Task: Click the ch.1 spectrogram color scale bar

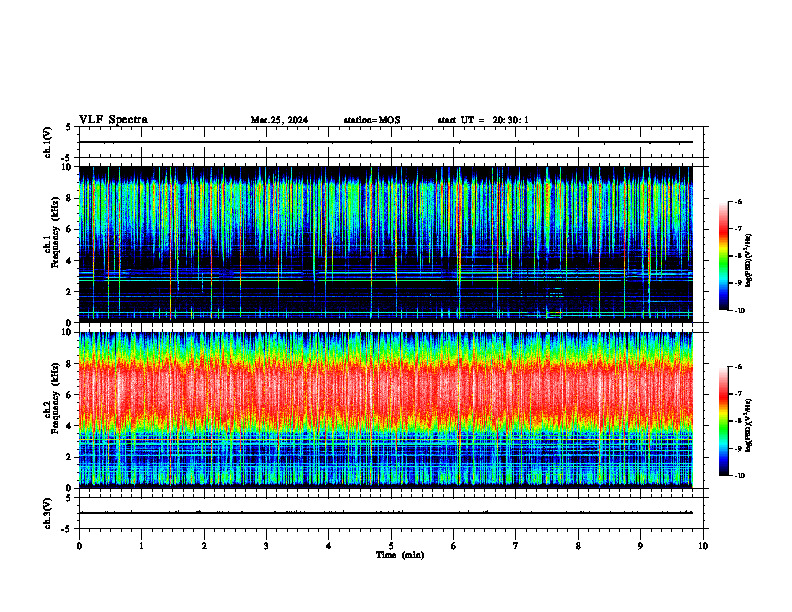Action: [x=724, y=256]
